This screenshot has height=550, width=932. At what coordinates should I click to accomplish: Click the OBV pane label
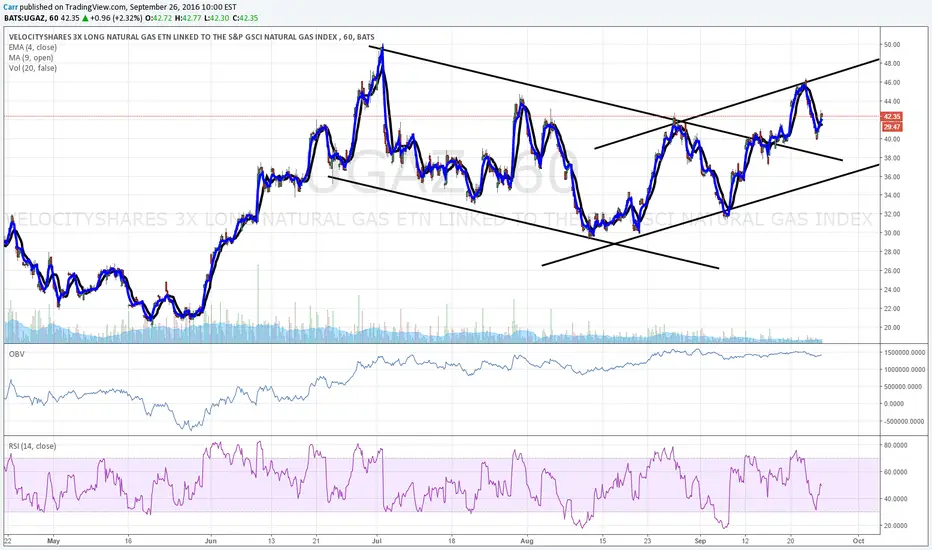point(16,354)
